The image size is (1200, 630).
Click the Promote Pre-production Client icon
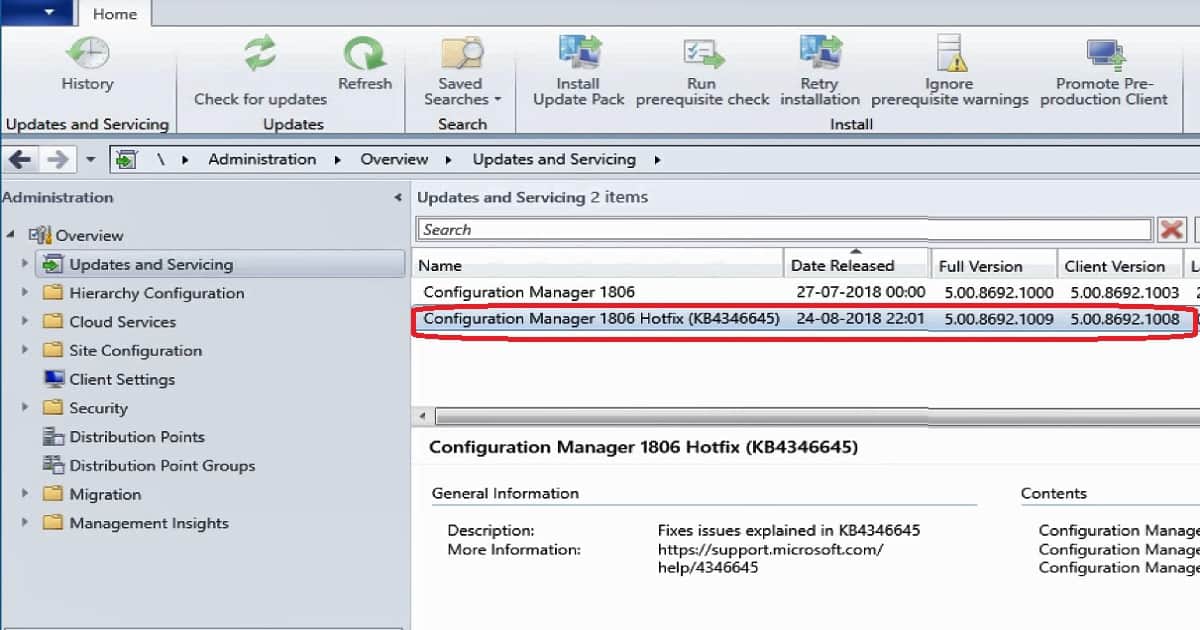click(x=1105, y=53)
